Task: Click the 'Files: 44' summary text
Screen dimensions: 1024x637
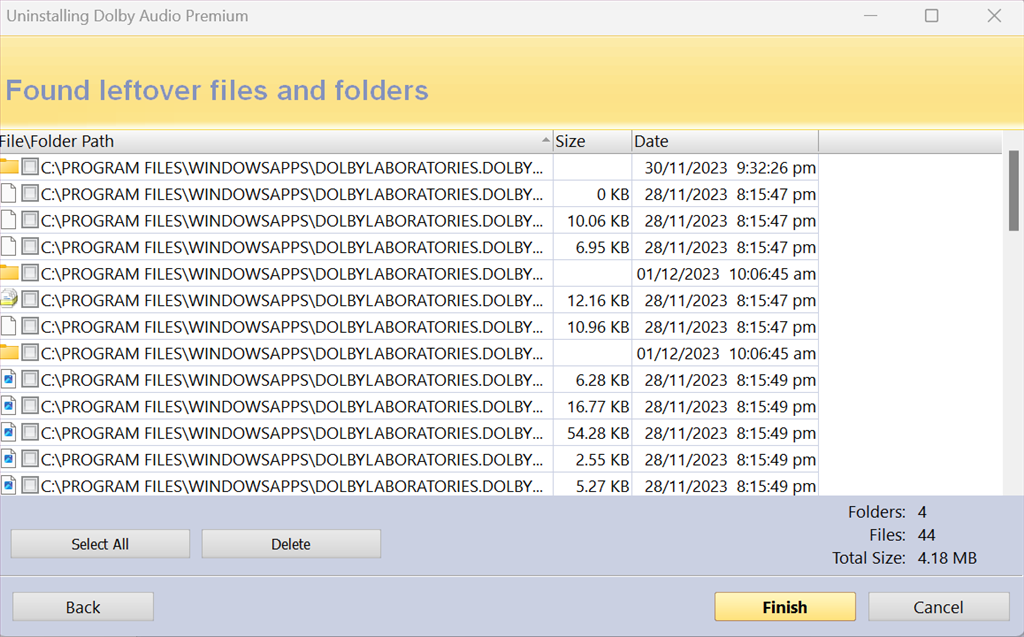Action: (902, 535)
